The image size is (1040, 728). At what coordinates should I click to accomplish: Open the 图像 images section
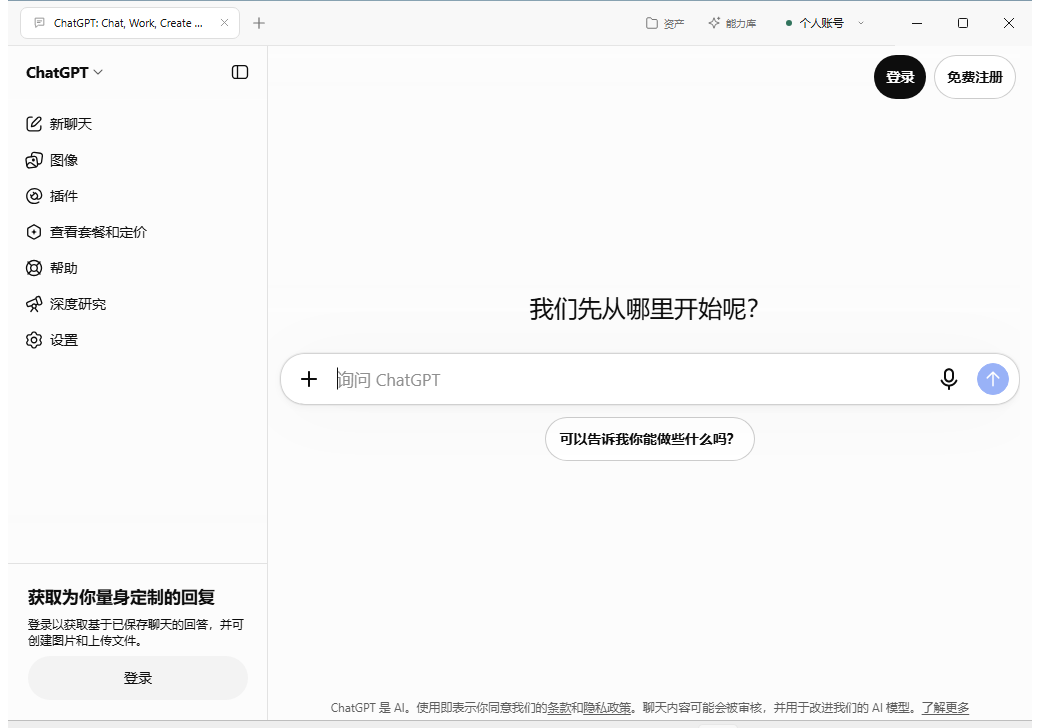coord(52,160)
